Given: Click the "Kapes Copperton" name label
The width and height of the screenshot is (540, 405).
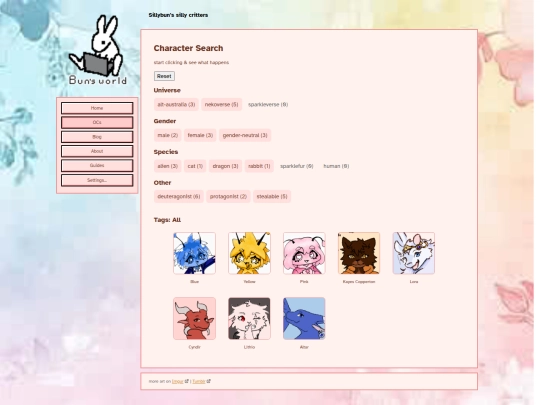Looking at the screenshot, I should [x=359, y=282].
